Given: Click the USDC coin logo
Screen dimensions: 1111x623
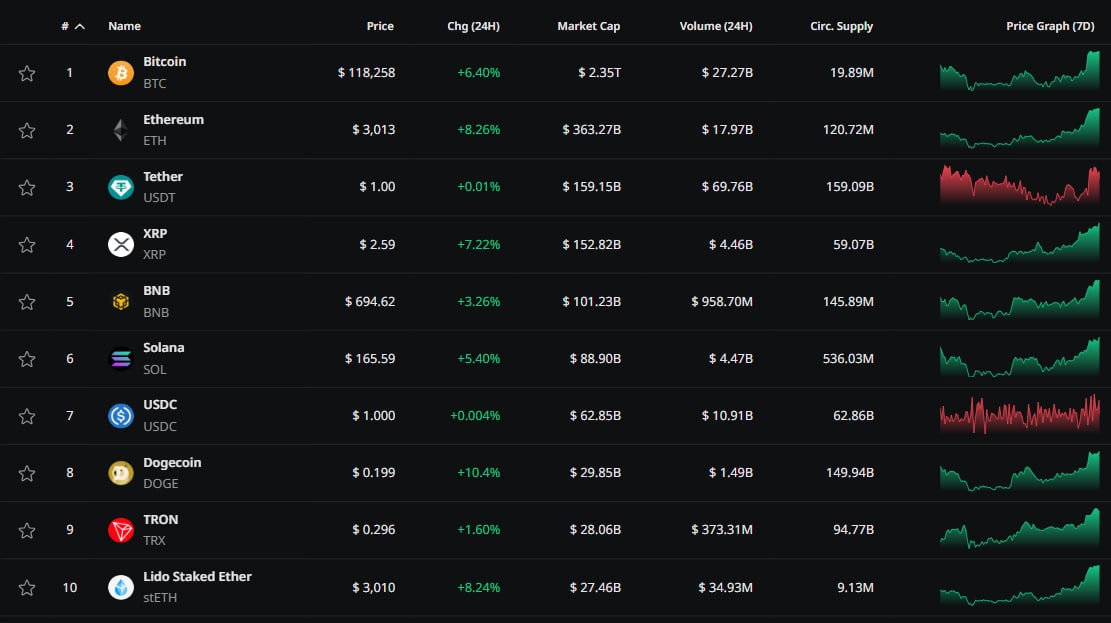Looking at the screenshot, I should [120, 415].
